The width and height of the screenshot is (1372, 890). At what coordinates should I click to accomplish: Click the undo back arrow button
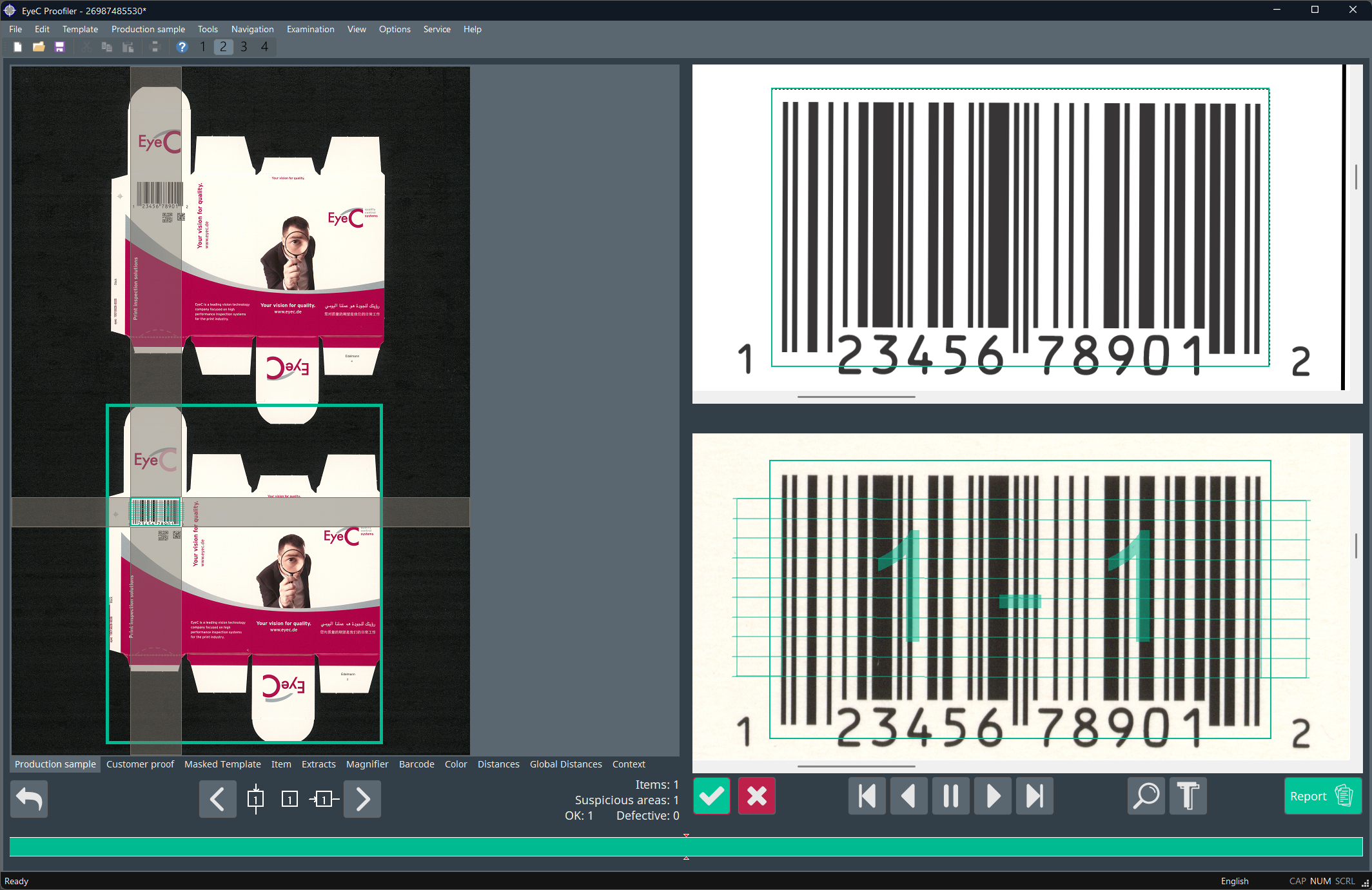(29, 799)
